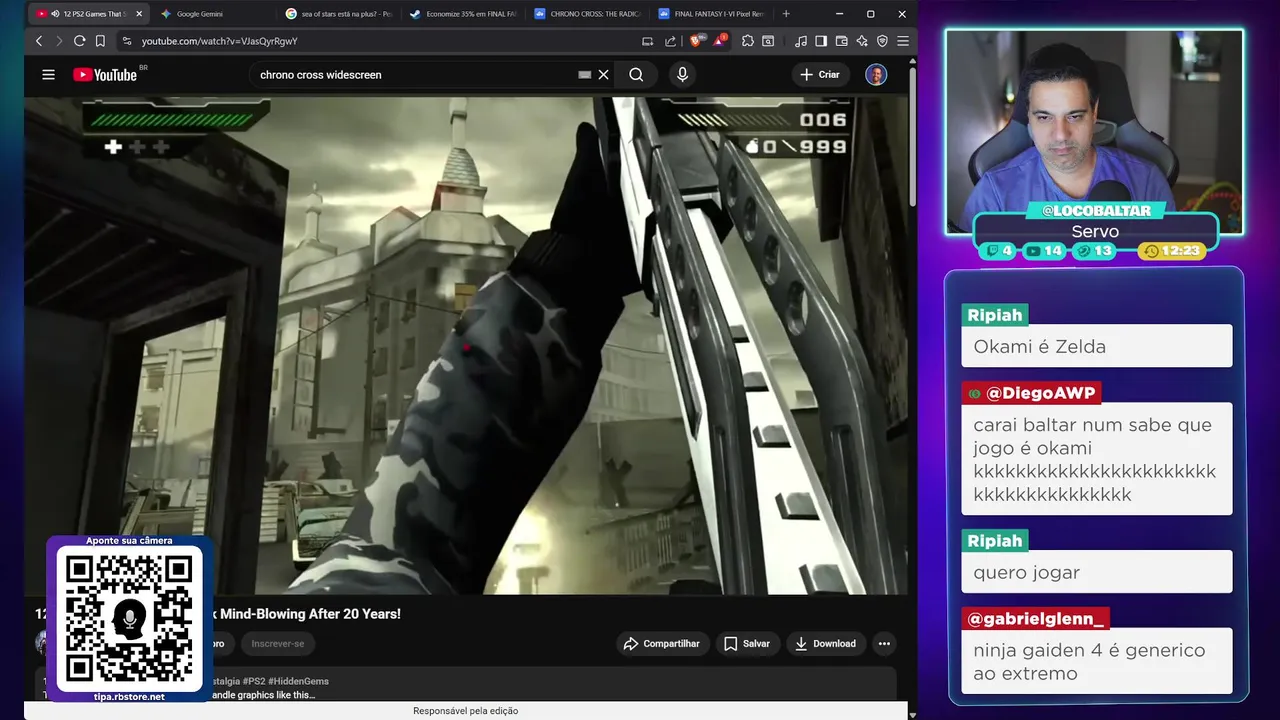Image resolution: width=1280 pixels, height=720 pixels.
Task: Switch to the CHRONO CROSS: THE RADICAL tab
Action: click(x=586, y=14)
